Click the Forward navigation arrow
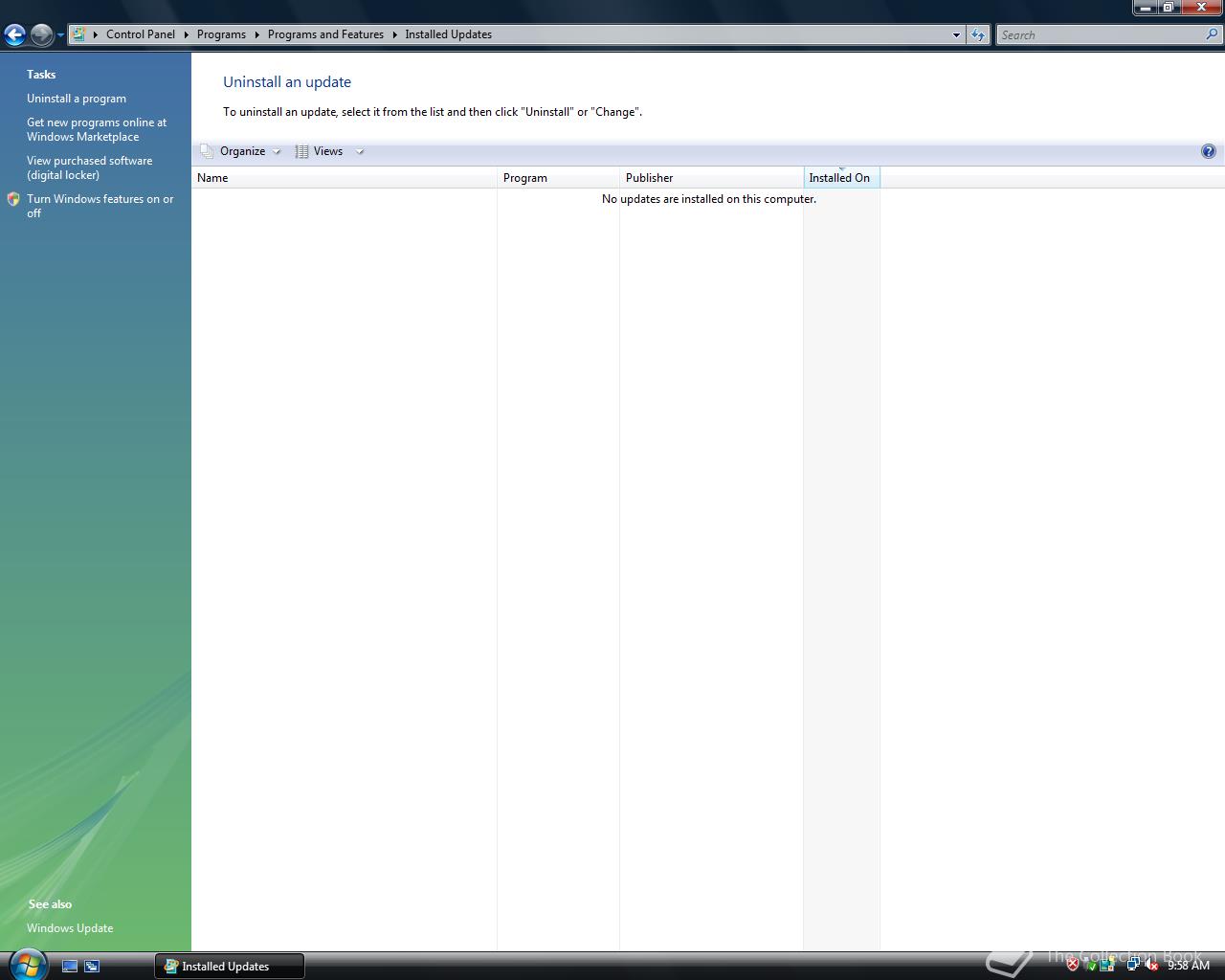The image size is (1225, 980). coord(41,35)
